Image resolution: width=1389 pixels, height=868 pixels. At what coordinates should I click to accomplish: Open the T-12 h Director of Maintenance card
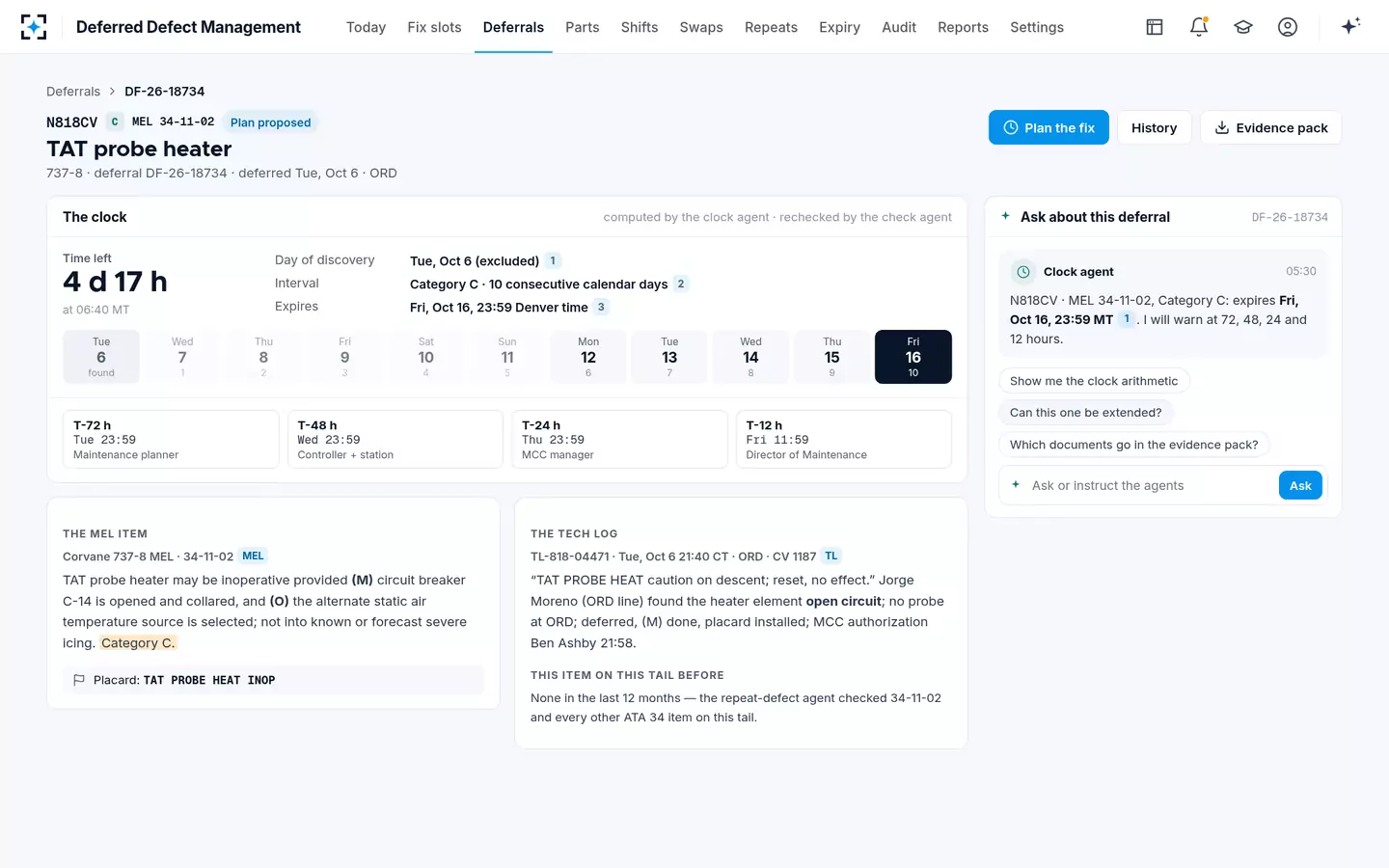844,440
